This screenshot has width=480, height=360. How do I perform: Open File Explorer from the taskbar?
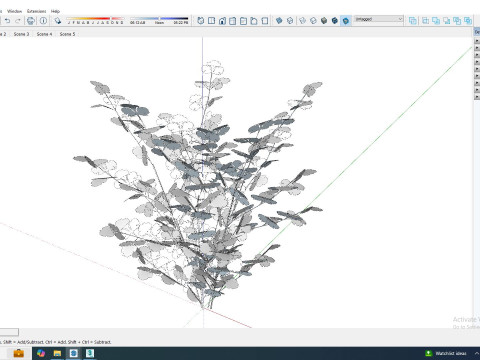pyautogui.click(x=57, y=353)
